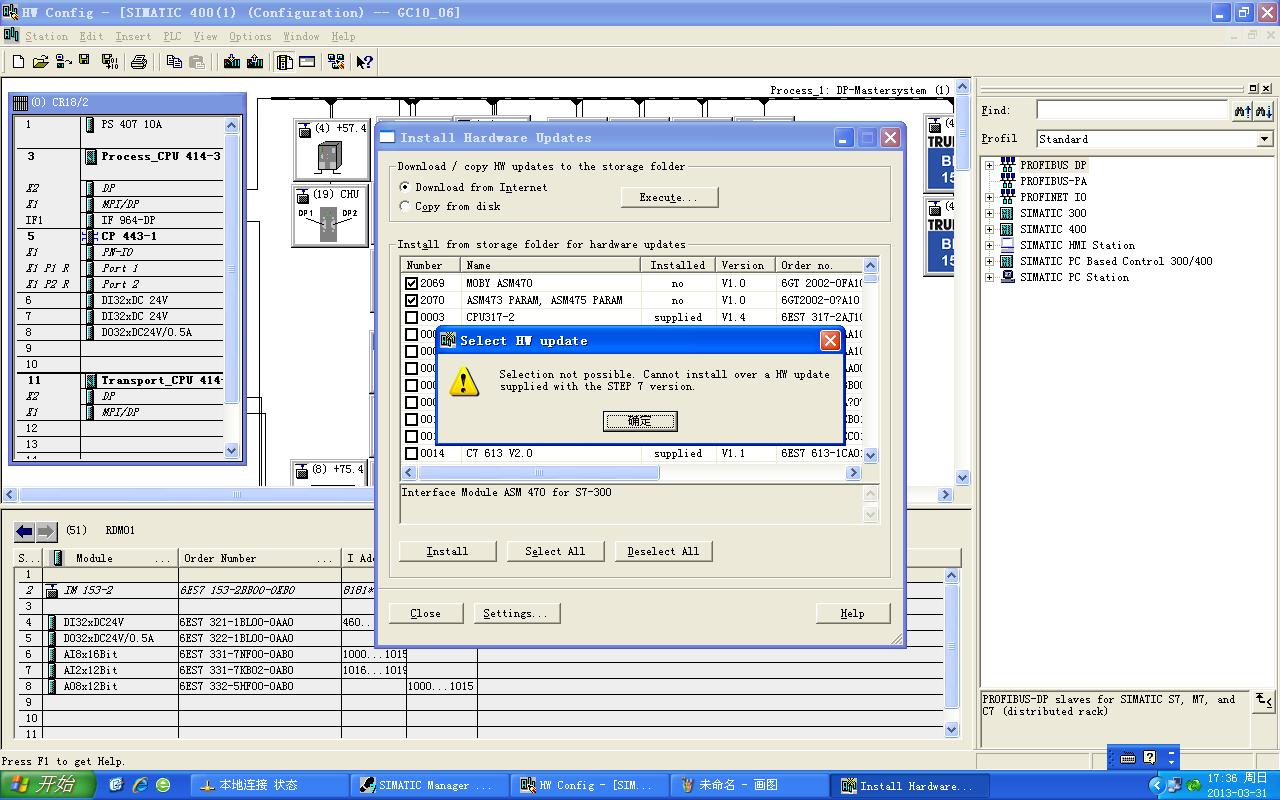Open the Station menu
Image resolution: width=1280 pixels, height=800 pixels.
46,36
